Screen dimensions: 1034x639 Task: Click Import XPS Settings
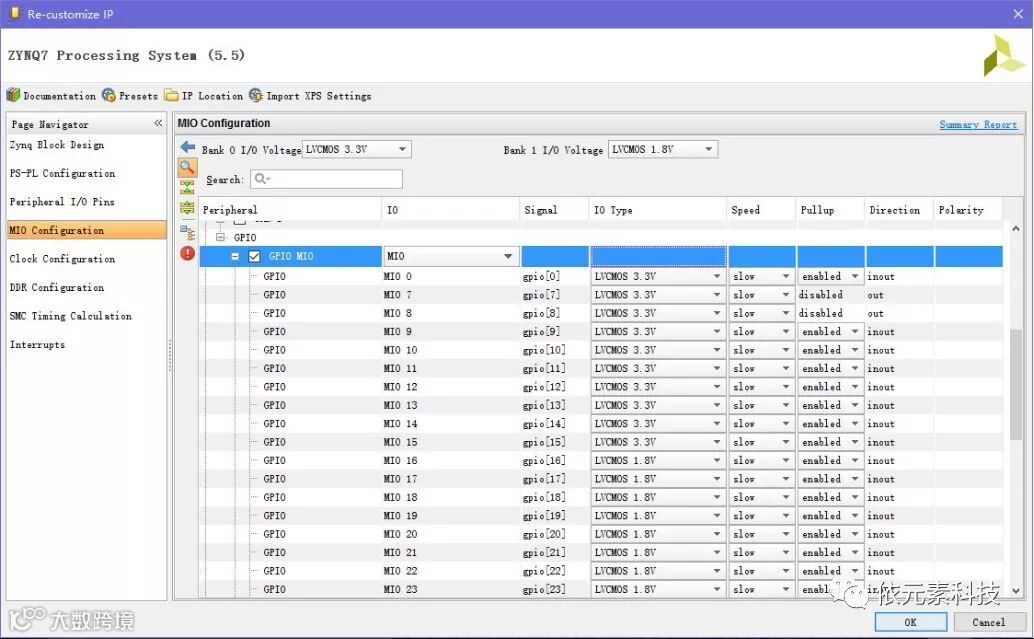coord(310,96)
